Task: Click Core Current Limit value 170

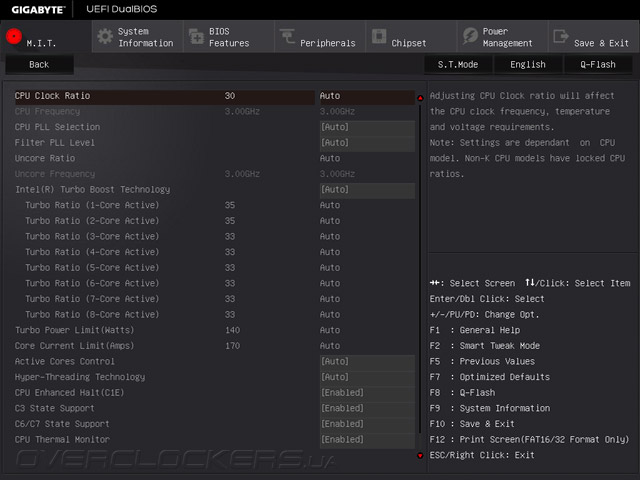Action: pos(233,346)
